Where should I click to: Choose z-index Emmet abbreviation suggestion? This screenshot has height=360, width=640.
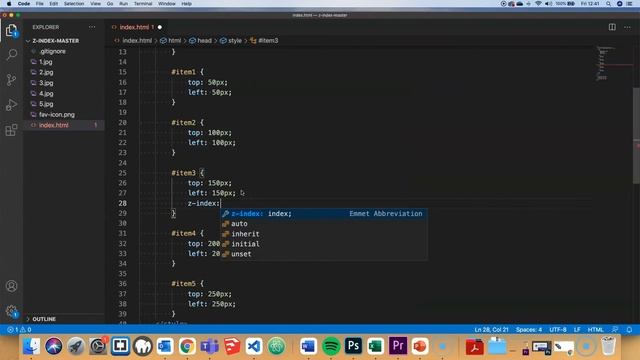coord(324,213)
